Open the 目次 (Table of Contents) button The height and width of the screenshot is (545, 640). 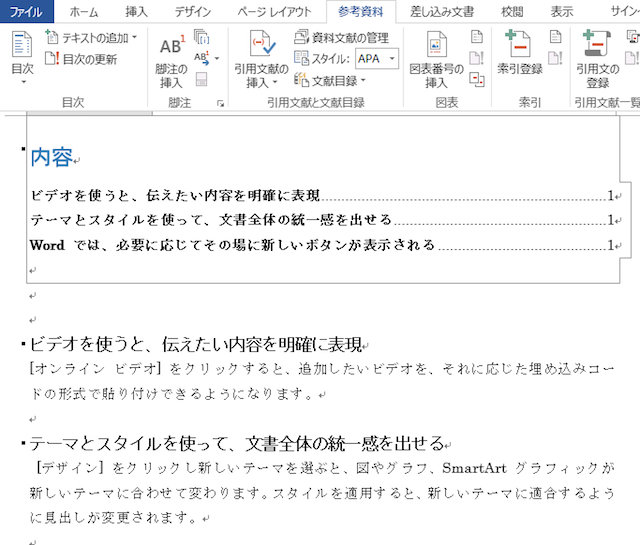pyautogui.click(x=22, y=55)
